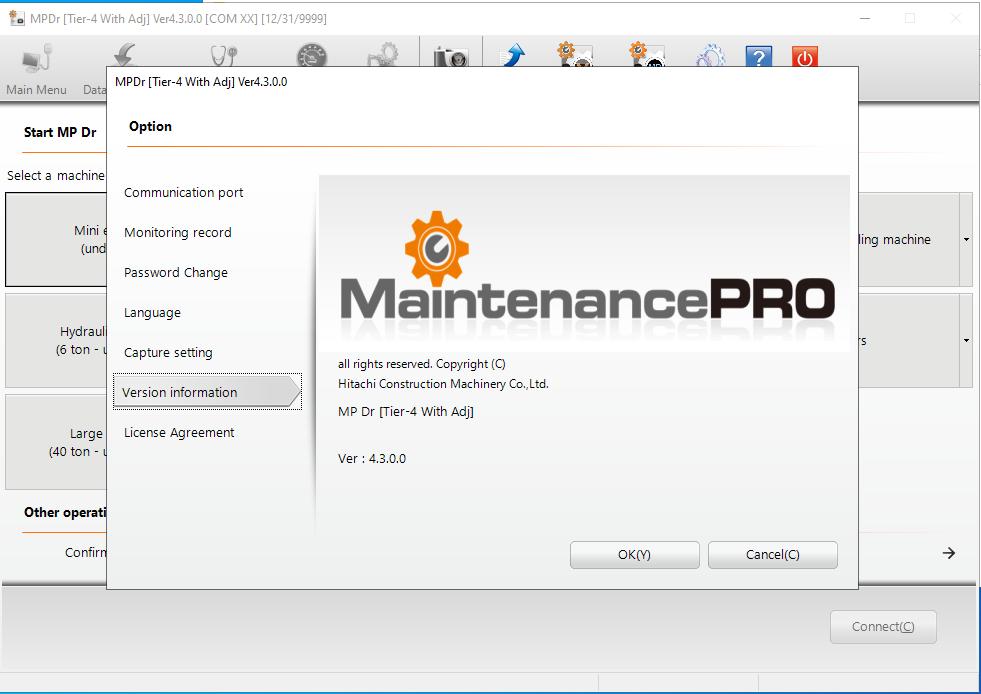Click the red power exit icon
The height and width of the screenshot is (694, 981).
pos(805,56)
